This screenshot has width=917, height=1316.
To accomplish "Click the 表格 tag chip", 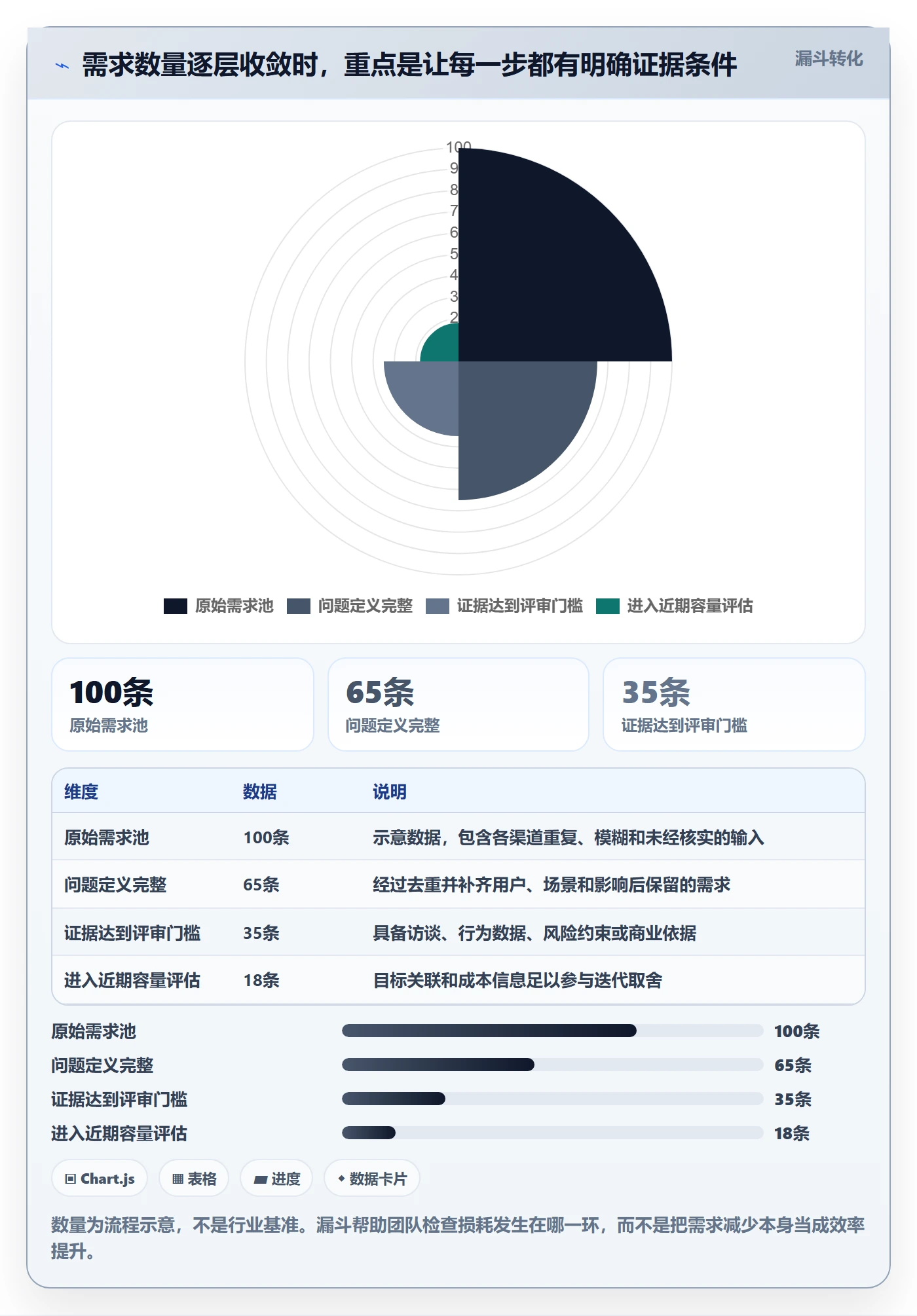I will click(194, 1179).
